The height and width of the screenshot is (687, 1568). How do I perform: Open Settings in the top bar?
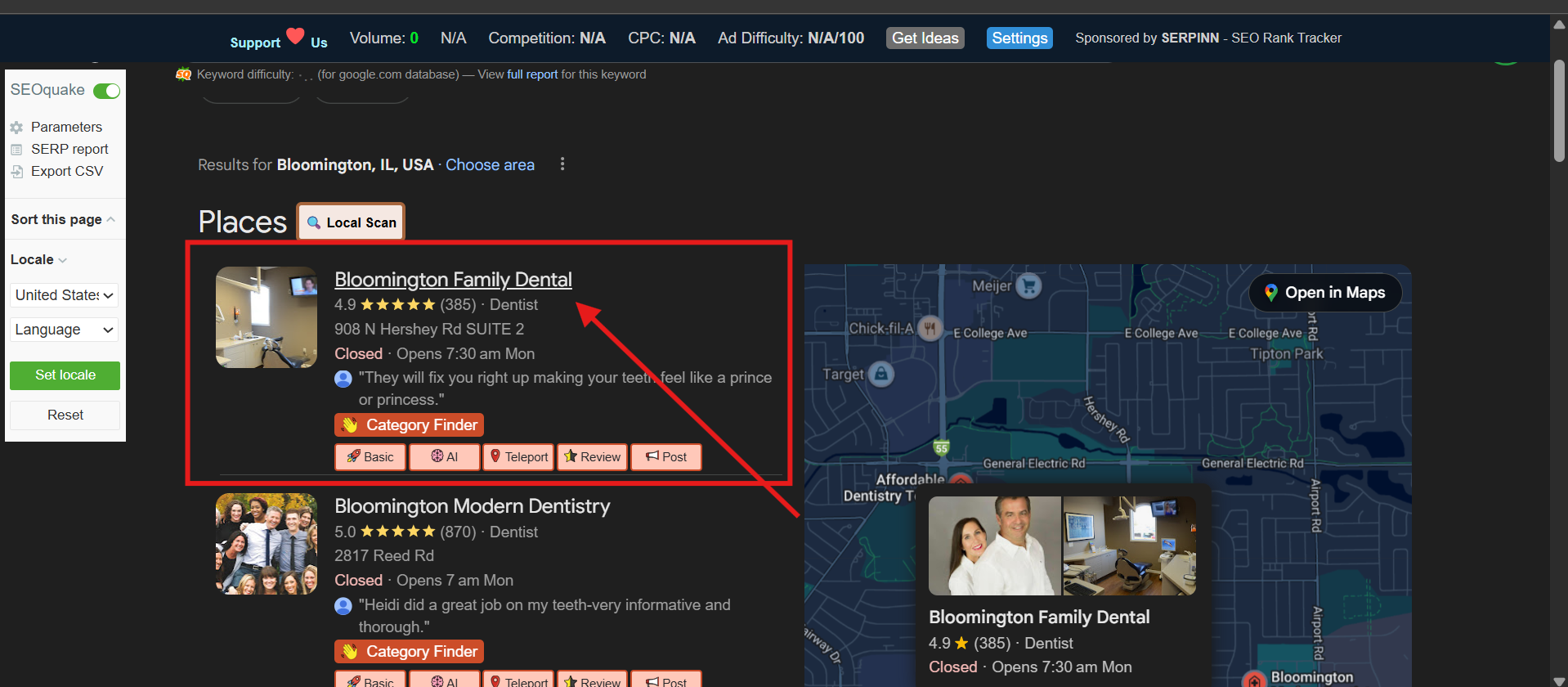coord(1019,38)
